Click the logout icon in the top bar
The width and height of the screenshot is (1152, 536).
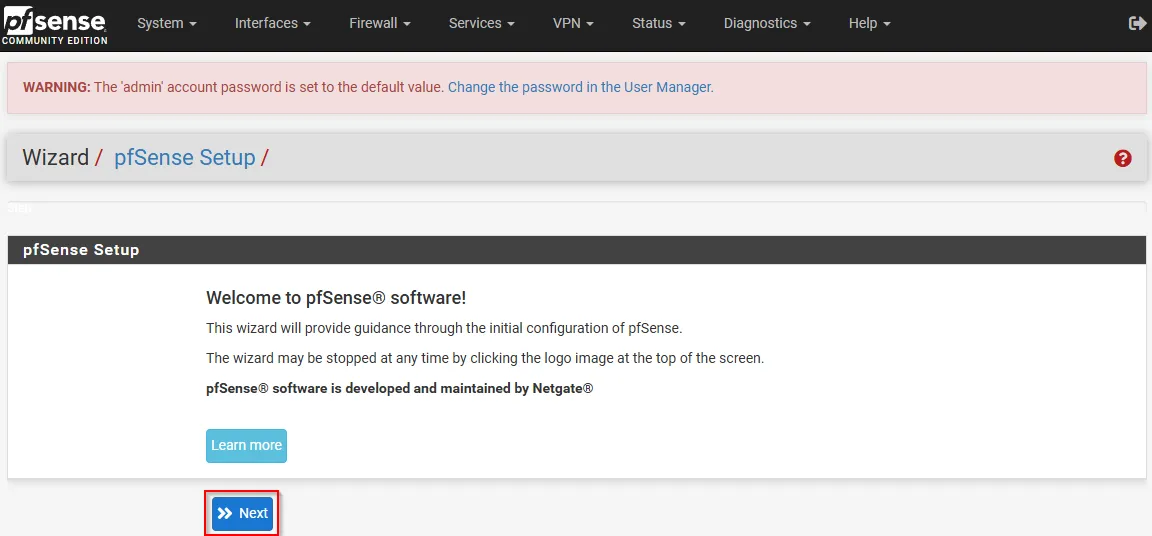[1136, 23]
